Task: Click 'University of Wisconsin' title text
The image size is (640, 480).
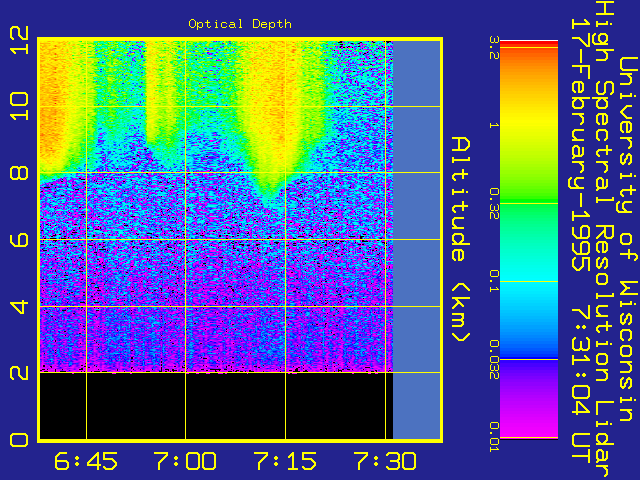Action: [627, 239]
